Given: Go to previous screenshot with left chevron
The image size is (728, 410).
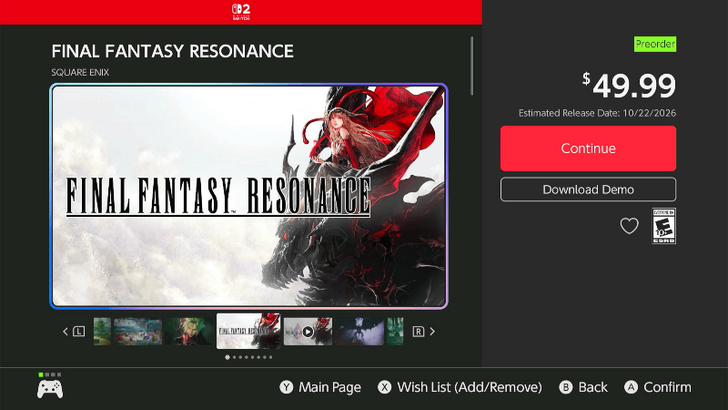Looking at the screenshot, I should point(65,332).
